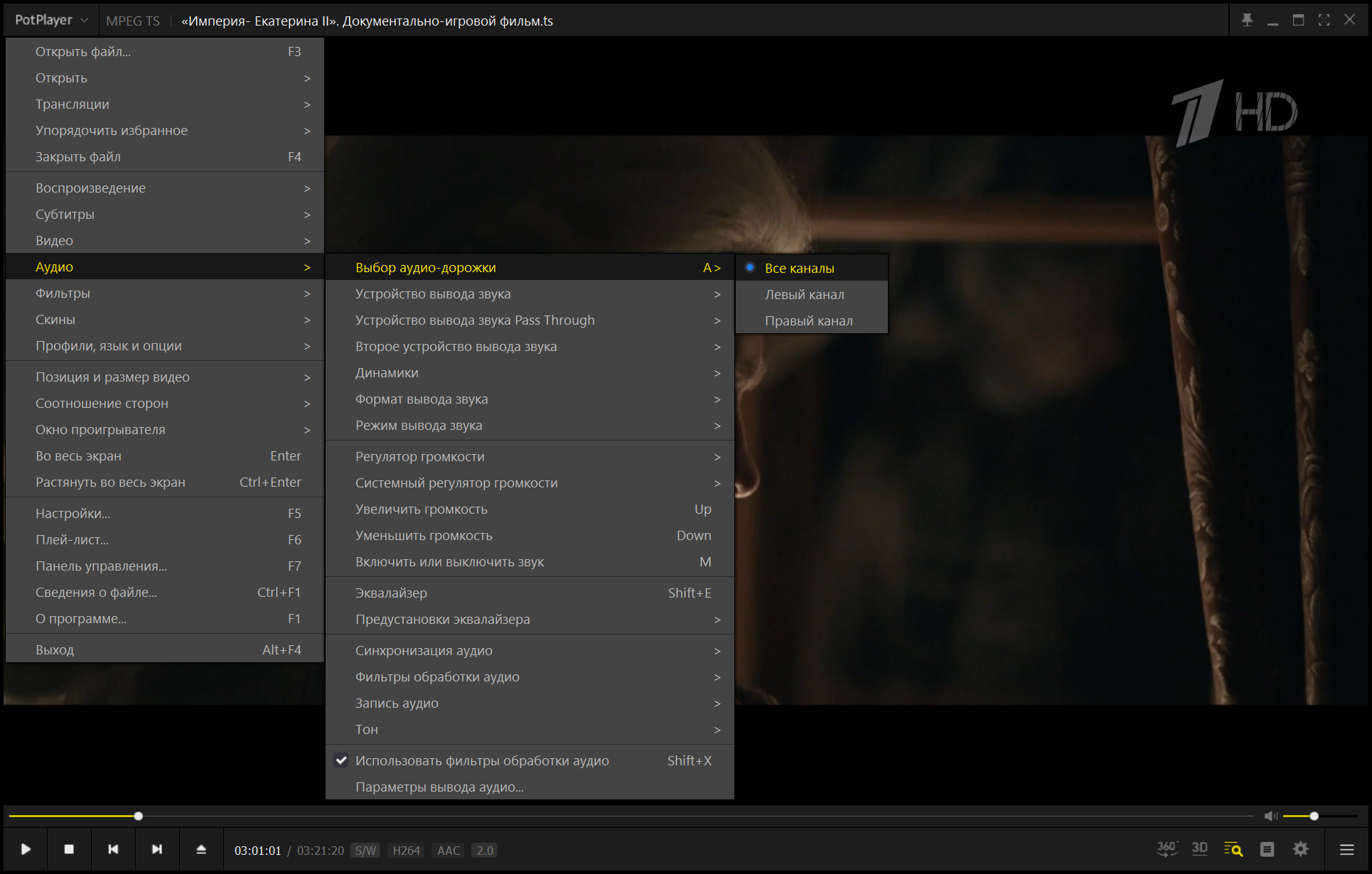Open the playlist panel icon

click(1267, 849)
